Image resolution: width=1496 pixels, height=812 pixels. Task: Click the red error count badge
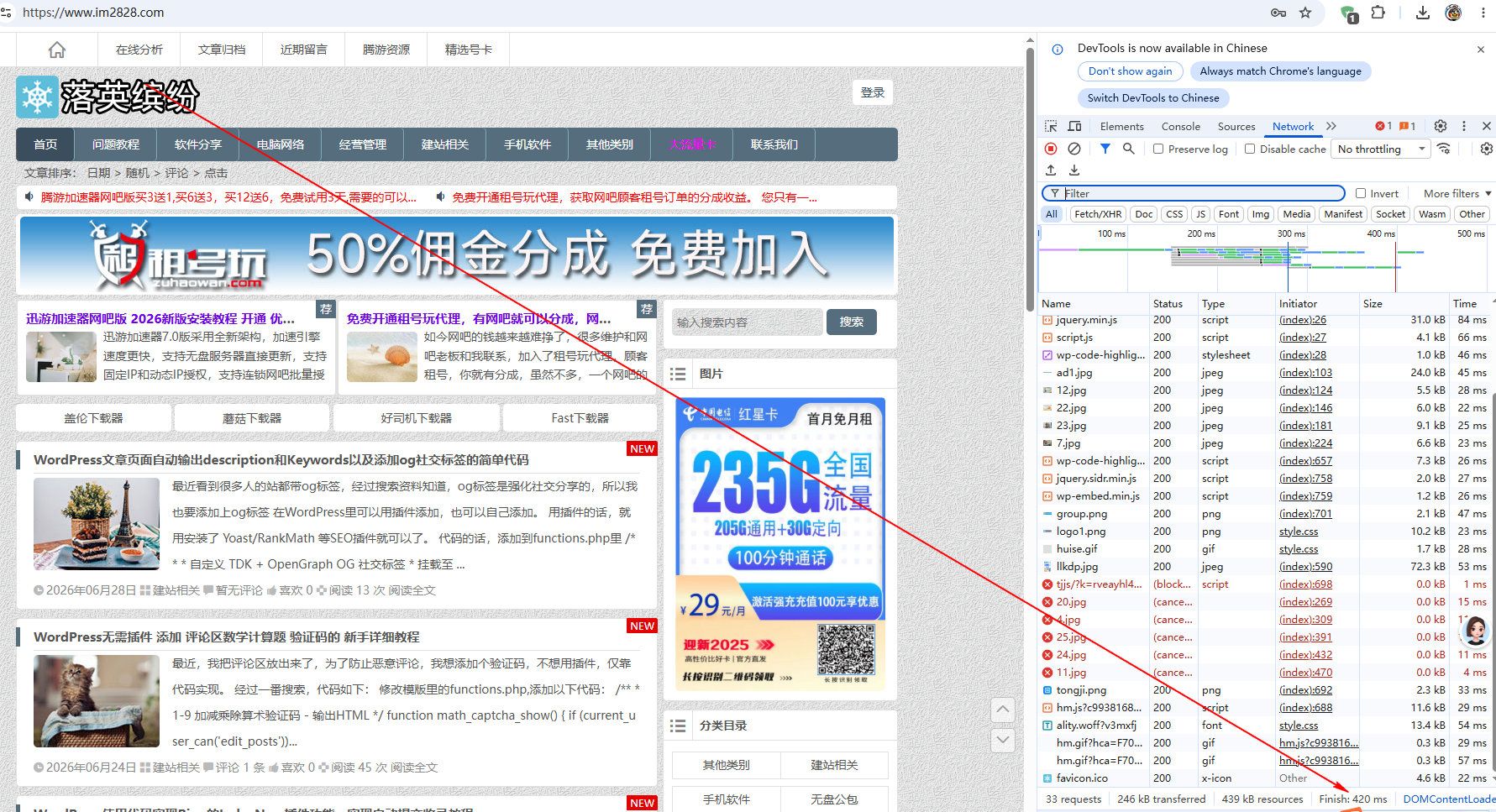1383,126
